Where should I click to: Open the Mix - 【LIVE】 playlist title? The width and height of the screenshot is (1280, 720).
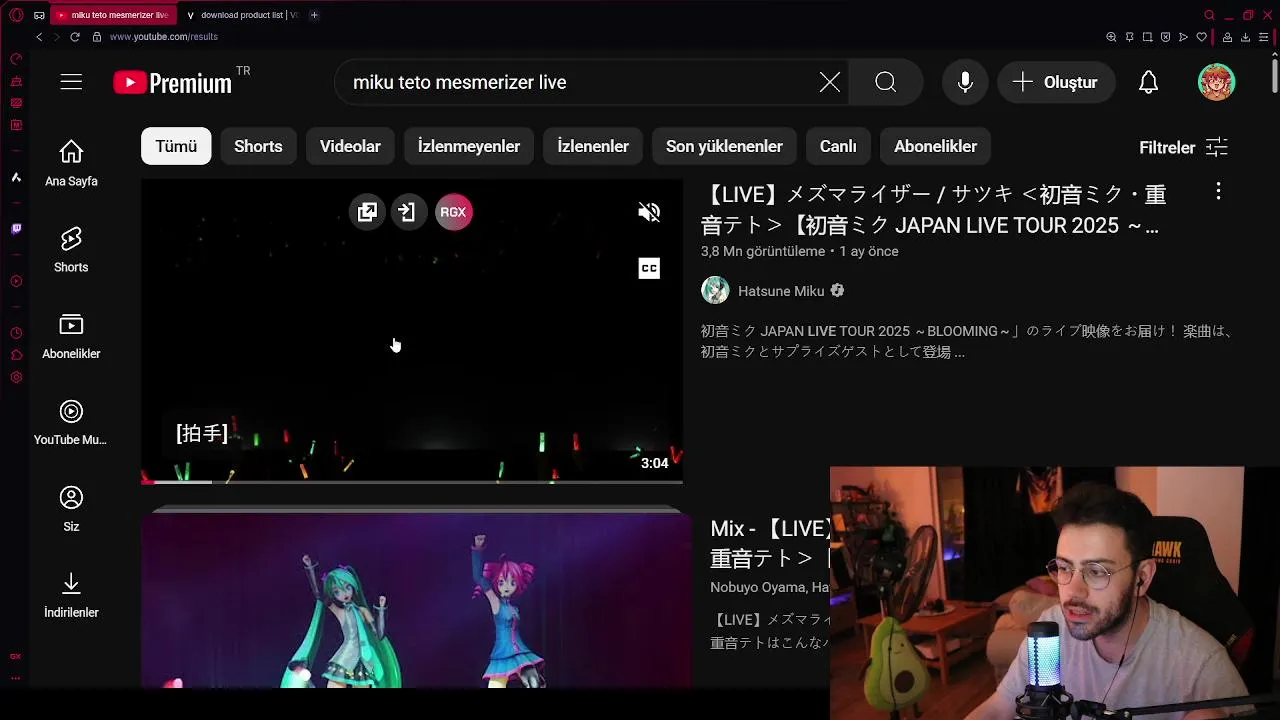tap(770, 543)
